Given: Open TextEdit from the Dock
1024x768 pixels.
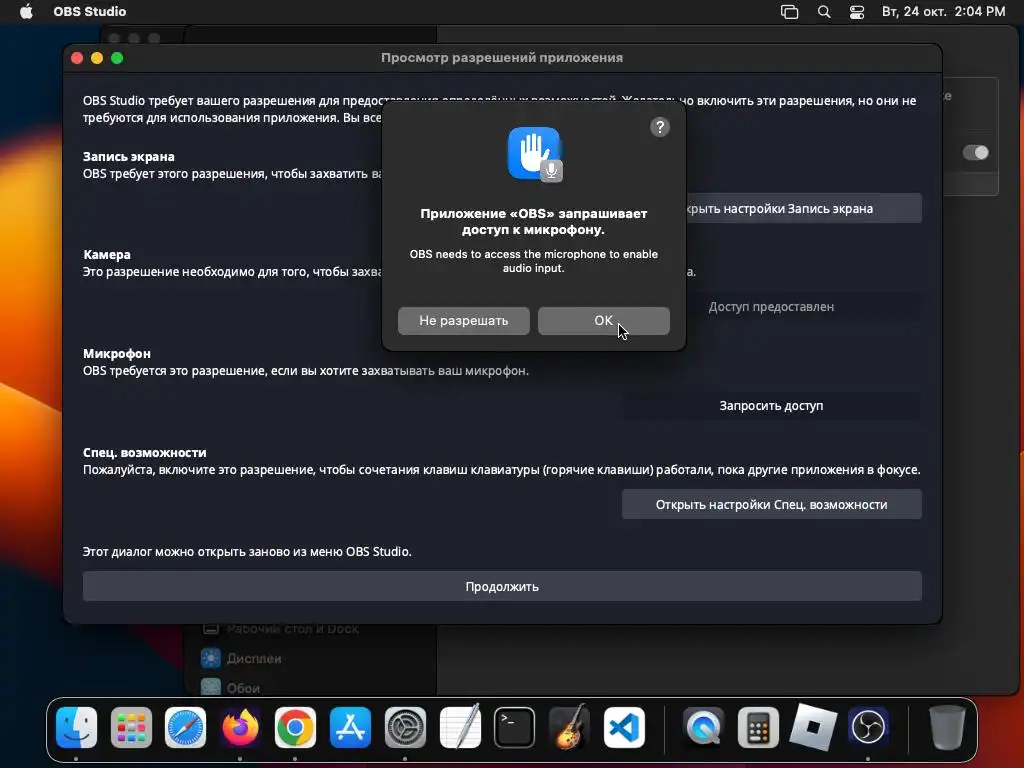Looking at the screenshot, I should (x=460, y=727).
